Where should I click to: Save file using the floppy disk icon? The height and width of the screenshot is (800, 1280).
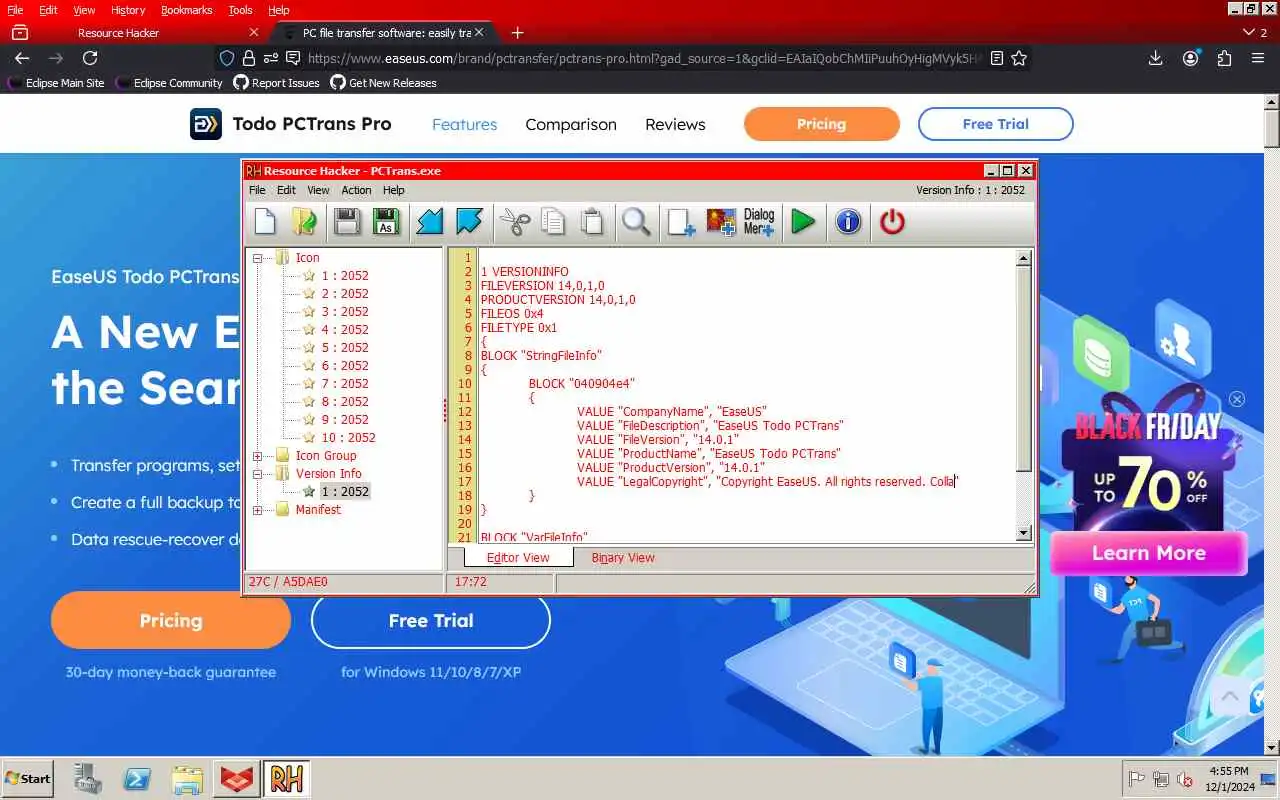coord(347,221)
